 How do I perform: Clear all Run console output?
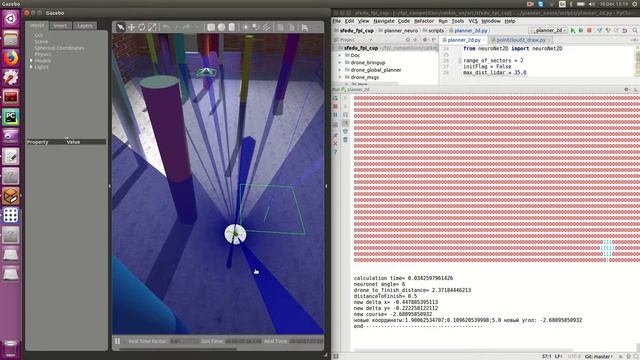pyautogui.click(x=345, y=140)
